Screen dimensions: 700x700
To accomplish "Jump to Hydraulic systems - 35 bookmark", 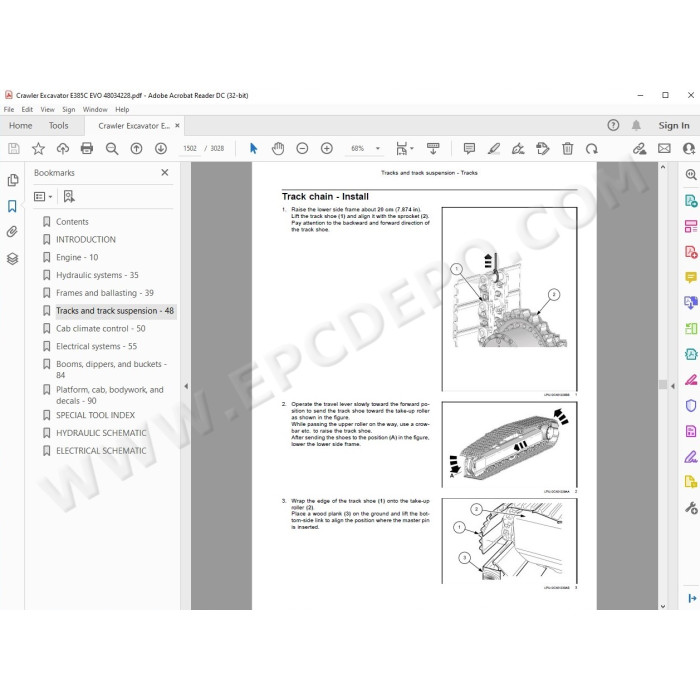I will click(97, 275).
